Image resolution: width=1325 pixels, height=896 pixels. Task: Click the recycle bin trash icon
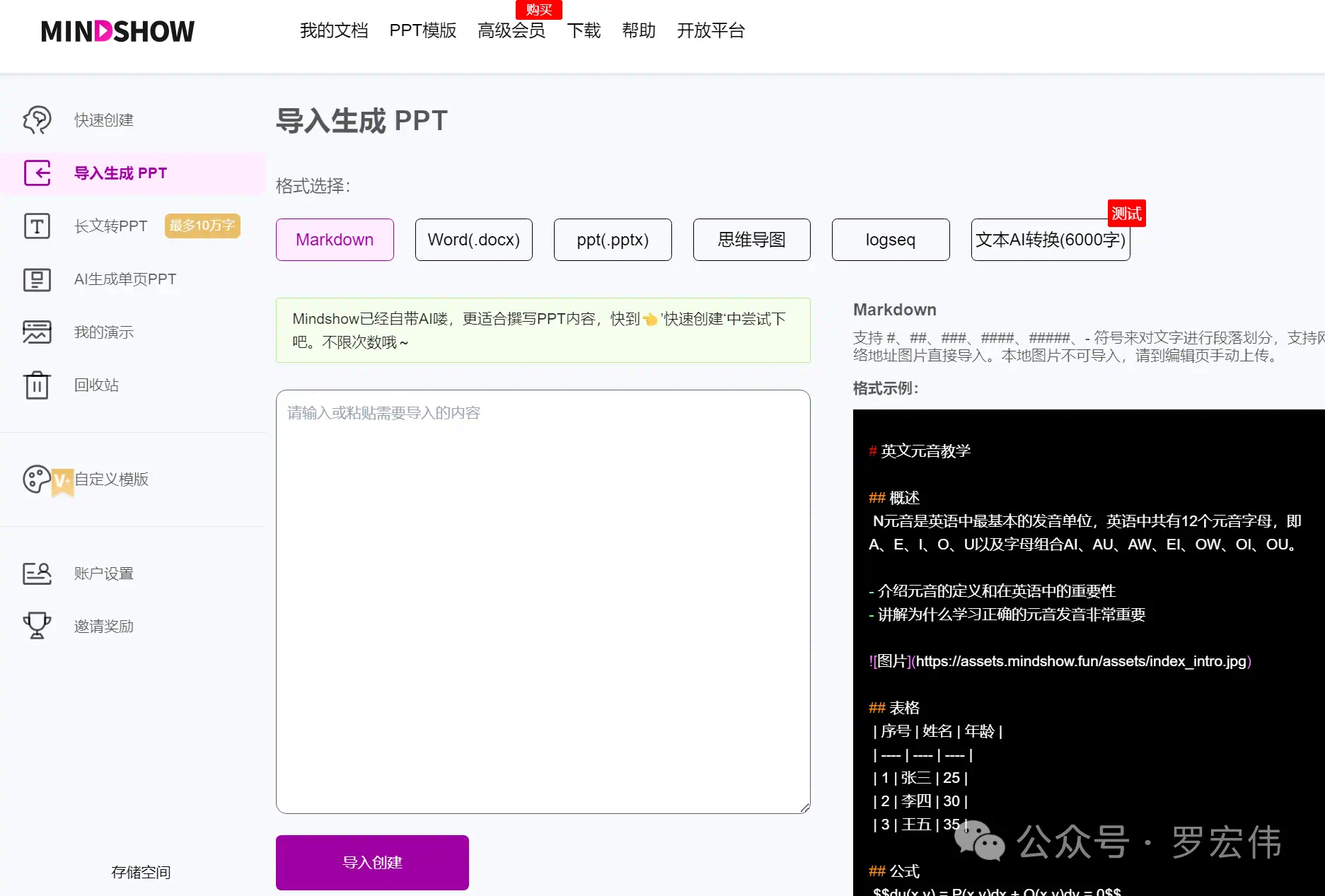pos(37,385)
